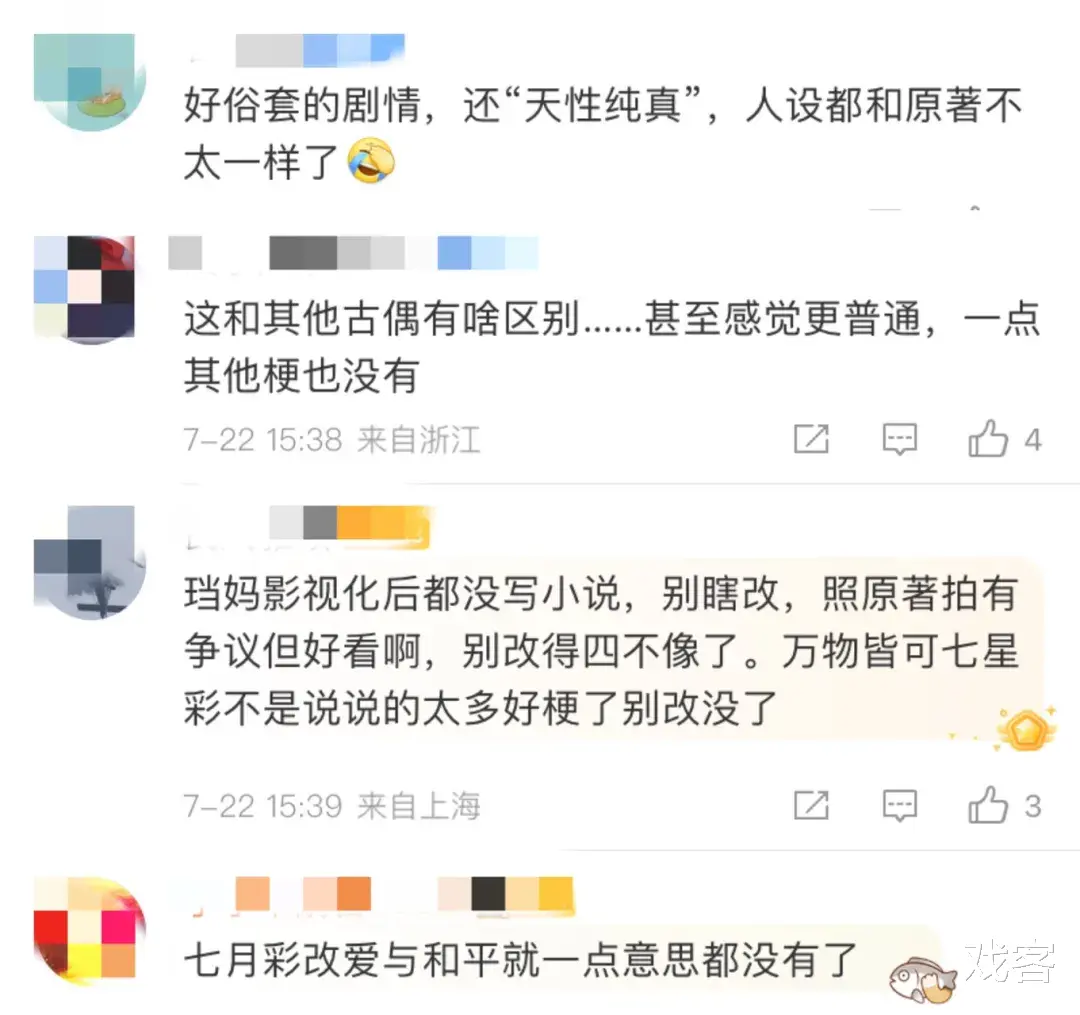The width and height of the screenshot is (1080, 1015).
Task: Open first commenter's teal avatar
Action: [90, 82]
